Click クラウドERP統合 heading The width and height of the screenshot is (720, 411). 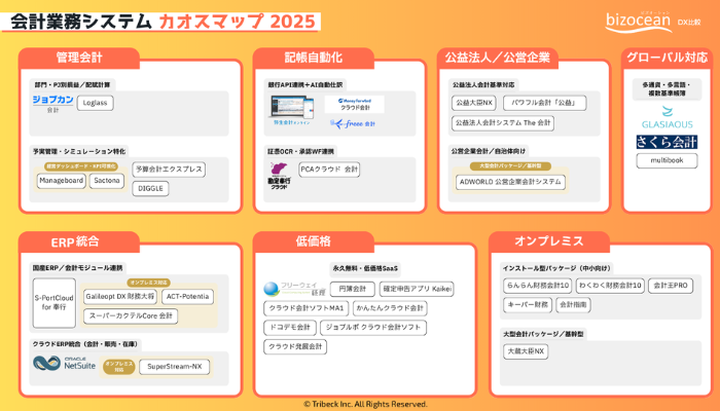[x=85, y=344]
